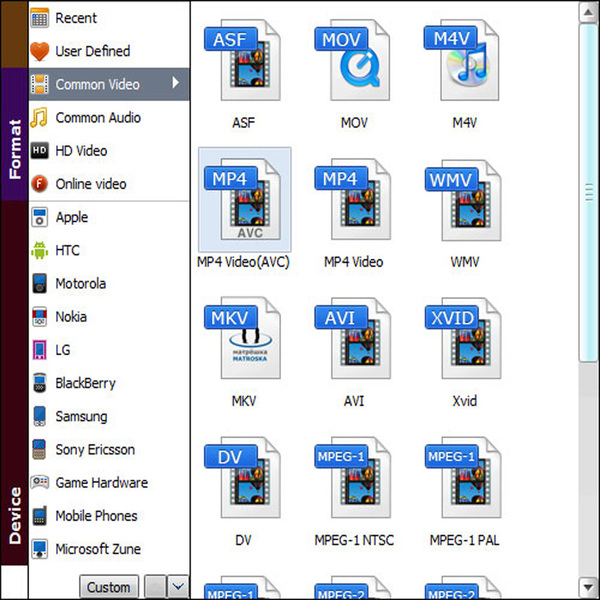Click the Game Hardware controller icon

coord(39,482)
